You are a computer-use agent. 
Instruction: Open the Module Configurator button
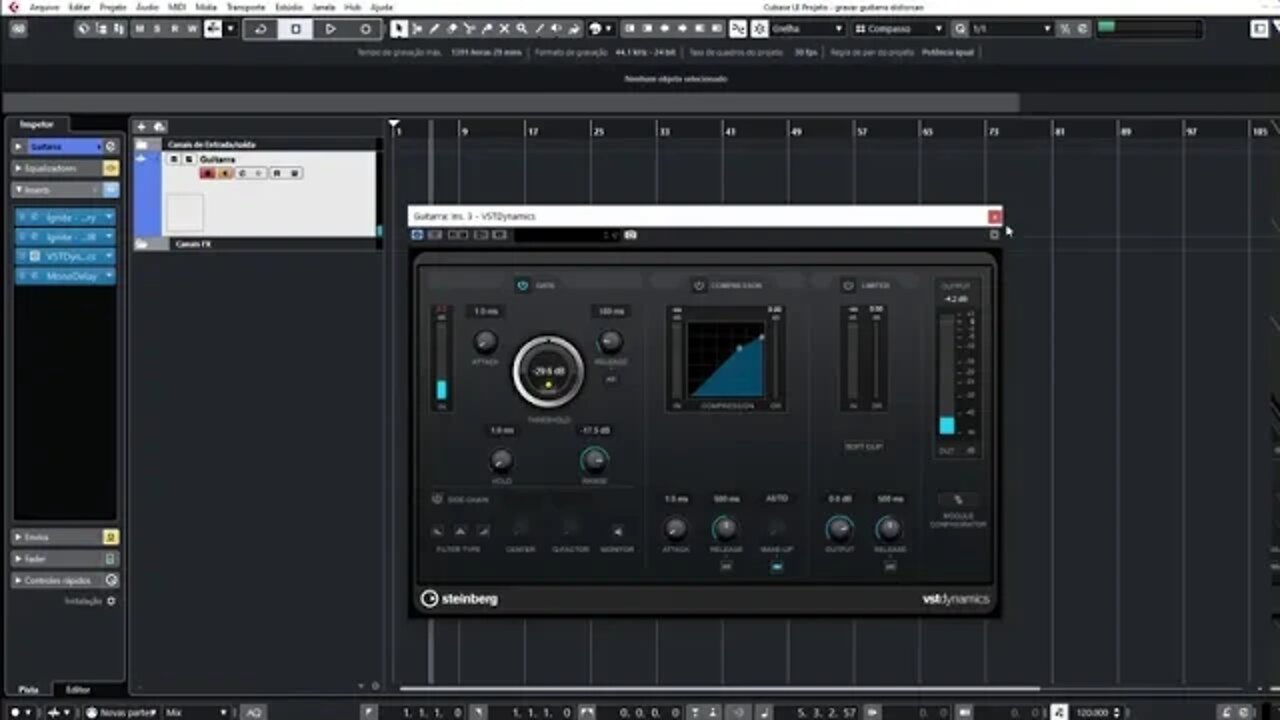tap(957, 500)
